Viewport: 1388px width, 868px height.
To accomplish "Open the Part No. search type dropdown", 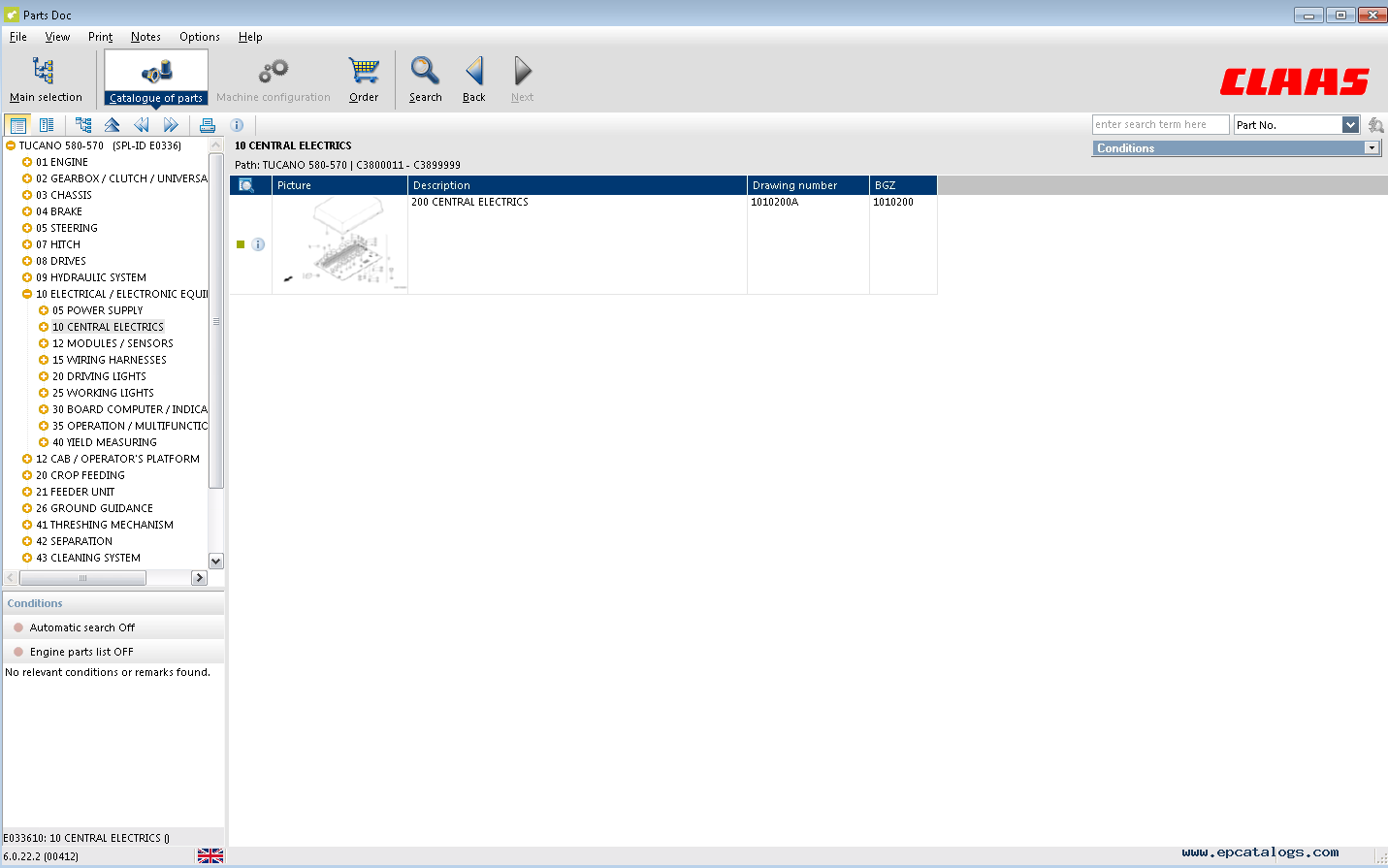I will pos(1350,125).
